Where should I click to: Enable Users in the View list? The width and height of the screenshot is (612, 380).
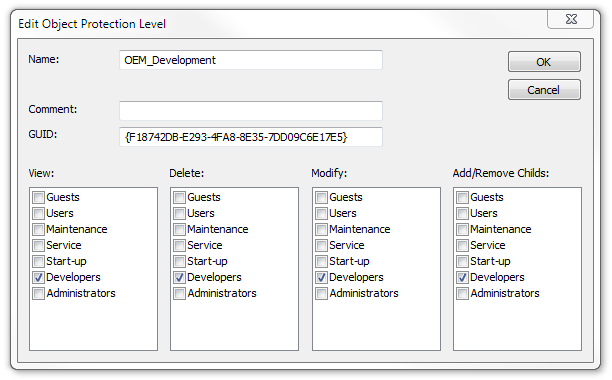click(x=38, y=213)
